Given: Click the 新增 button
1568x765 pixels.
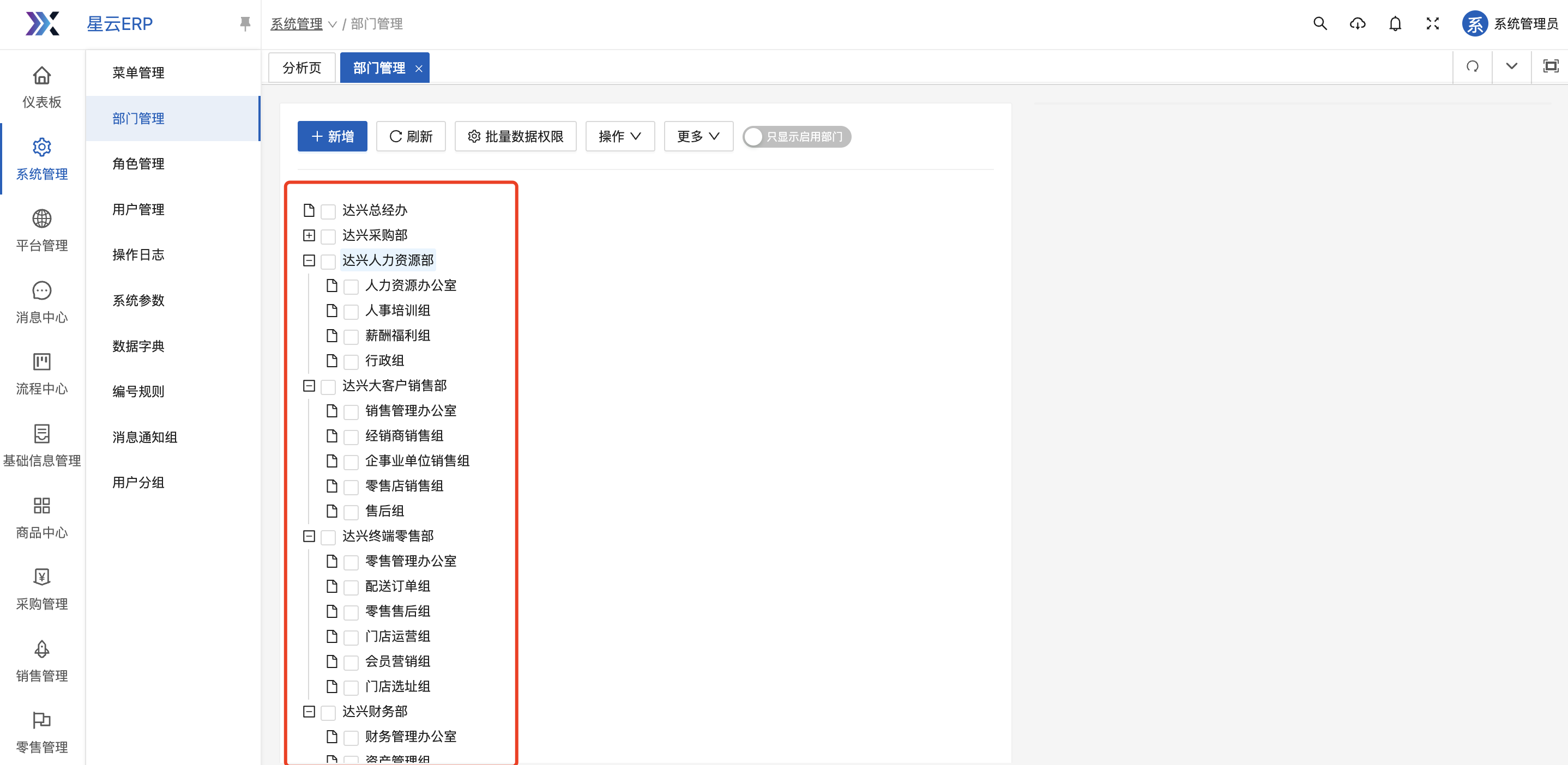Looking at the screenshot, I should tap(333, 136).
